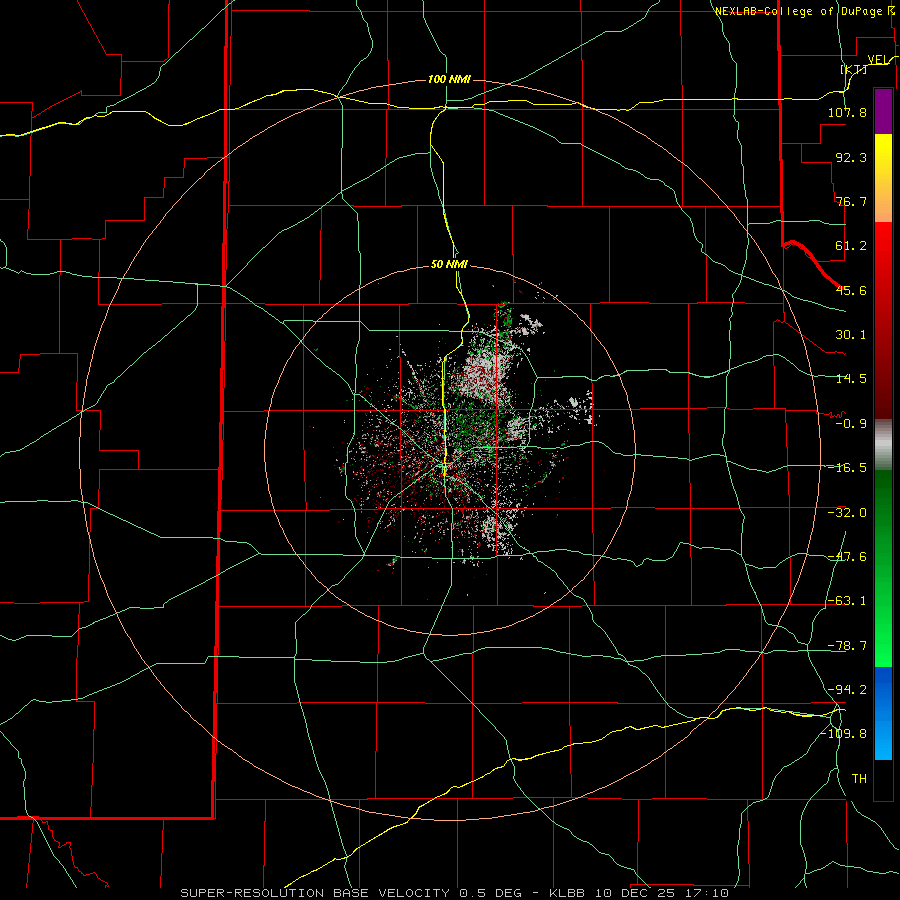Viewport: 900px width, 900px height.
Task: Click the 30.1 velocity scale value
Action: 851,335
